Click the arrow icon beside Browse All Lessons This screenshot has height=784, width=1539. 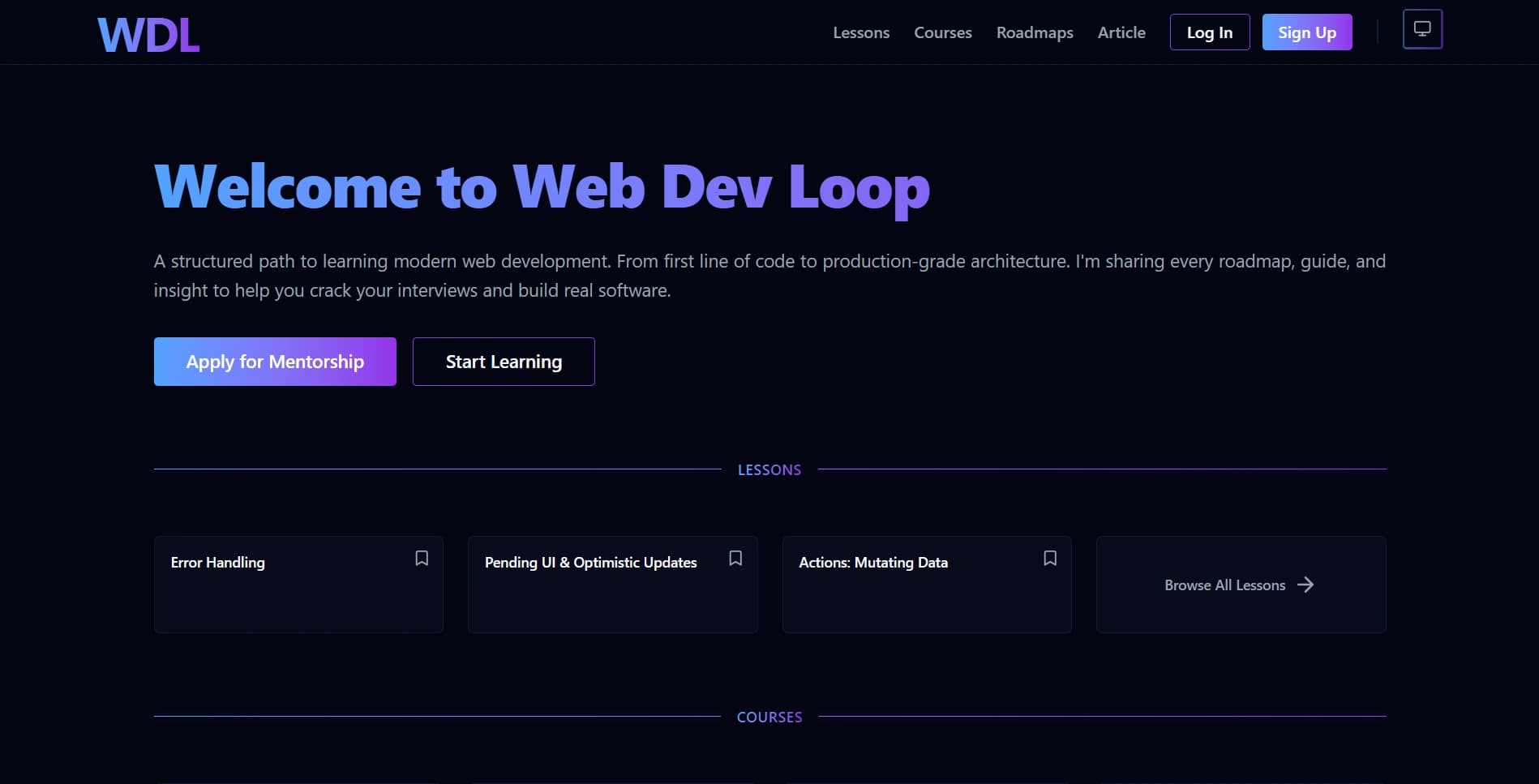(1306, 585)
